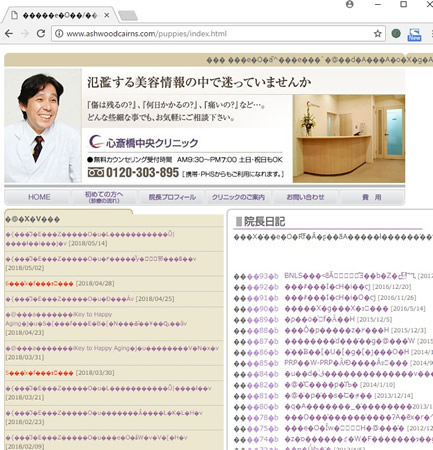Open the Key to Happy Aging item 2018/03/31
Viewport: 433px width, 450px height.
(112, 352)
